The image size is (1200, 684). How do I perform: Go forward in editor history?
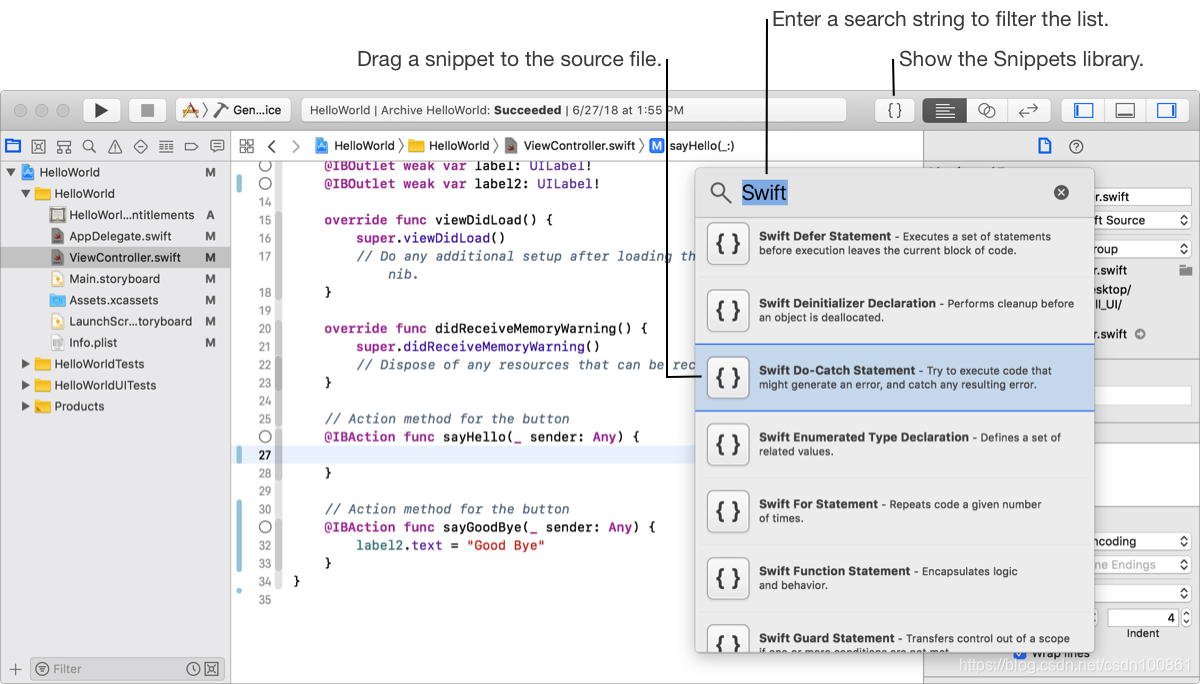pyautogui.click(x=295, y=146)
